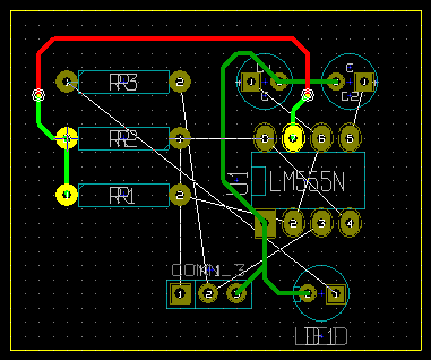This screenshot has width=431, height=360.
Task: Click pin 4 of the LM555N
Action: [349, 223]
